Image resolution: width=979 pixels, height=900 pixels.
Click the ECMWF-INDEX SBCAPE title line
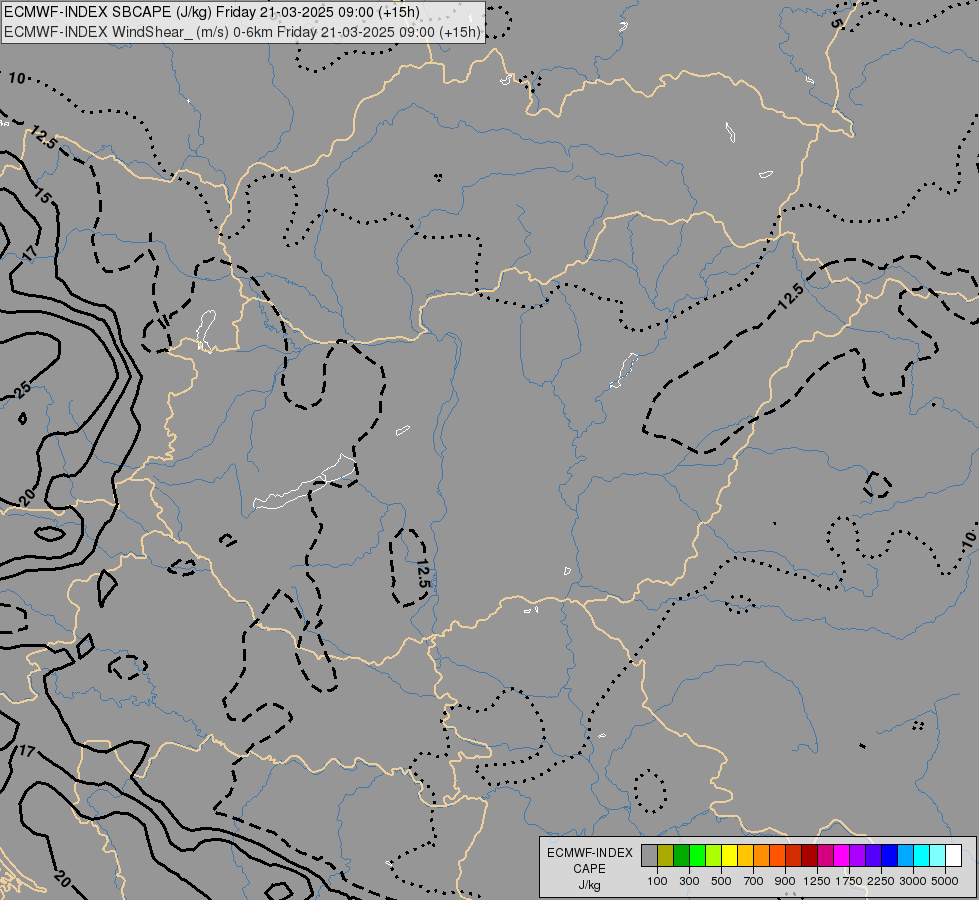coord(212,12)
